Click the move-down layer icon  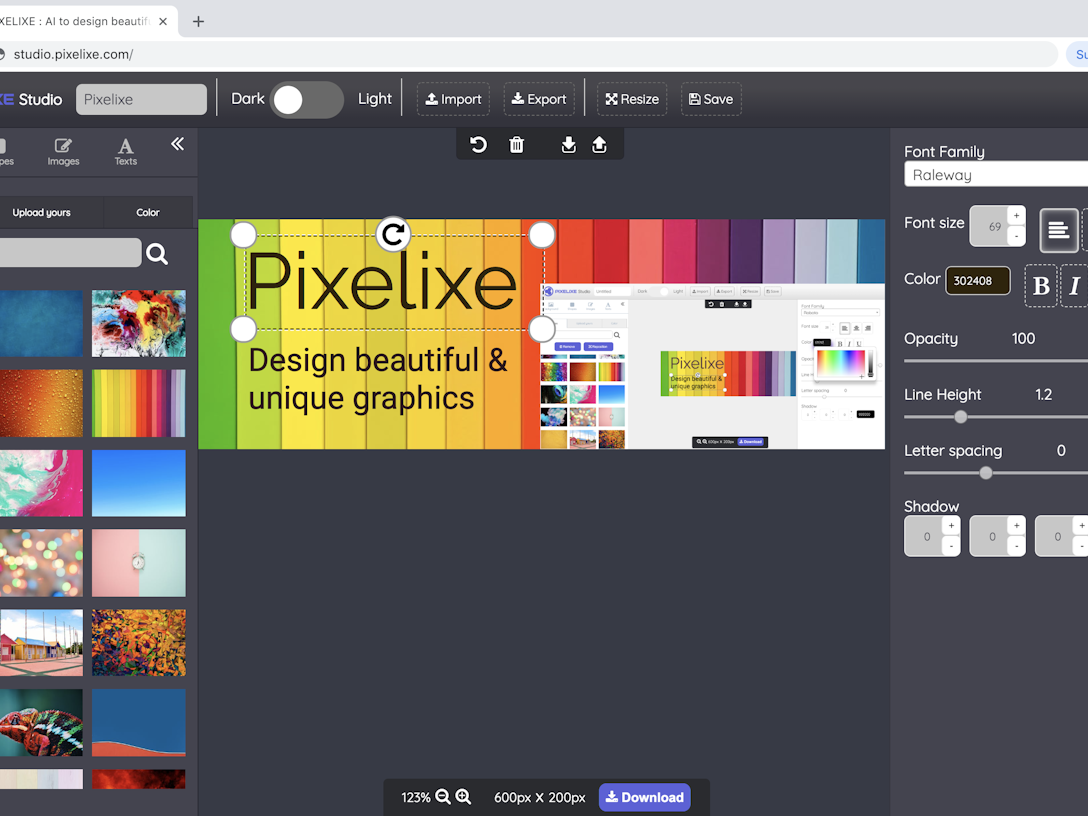(568, 145)
